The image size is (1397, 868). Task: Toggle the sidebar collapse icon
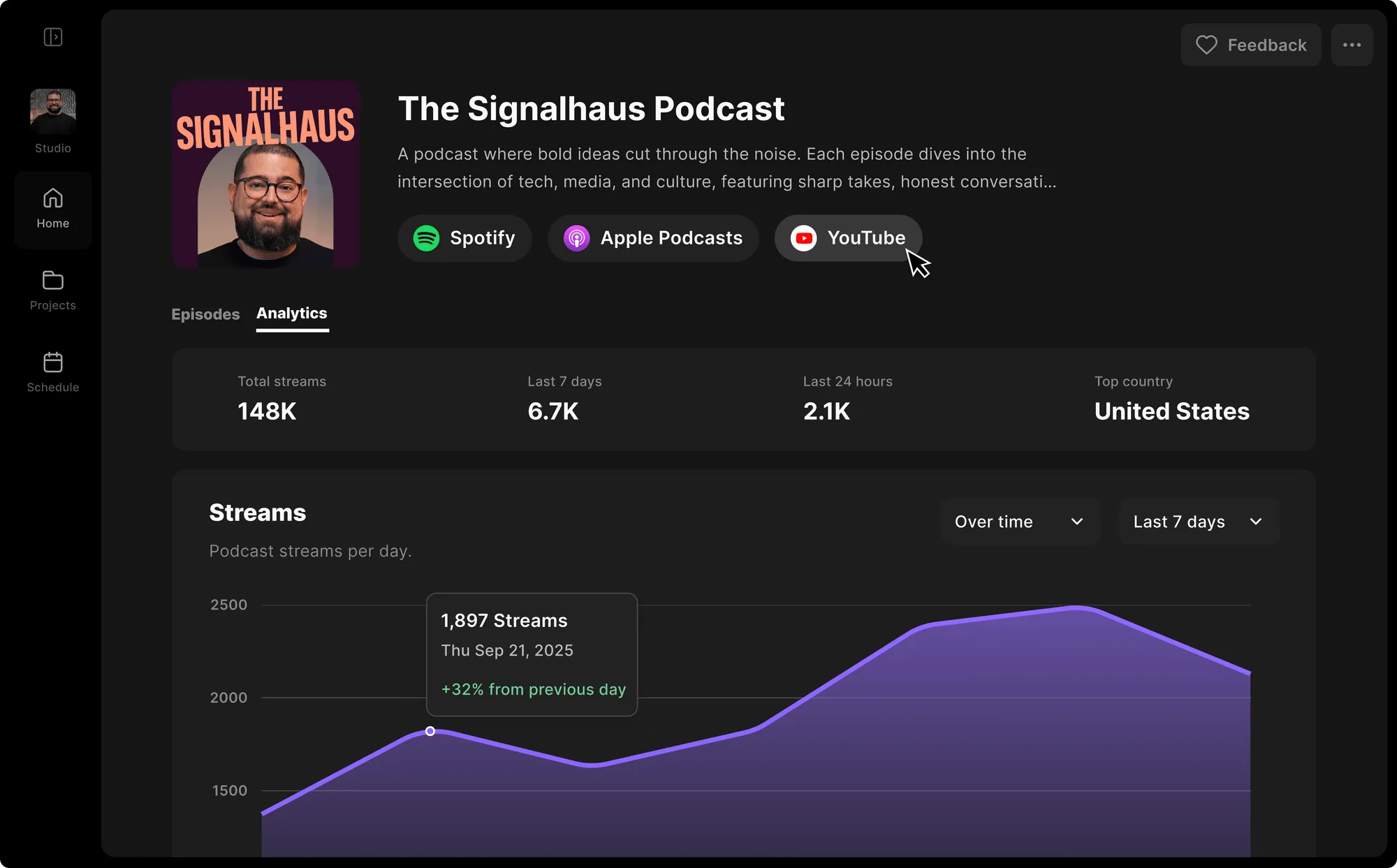[x=53, y=37]
